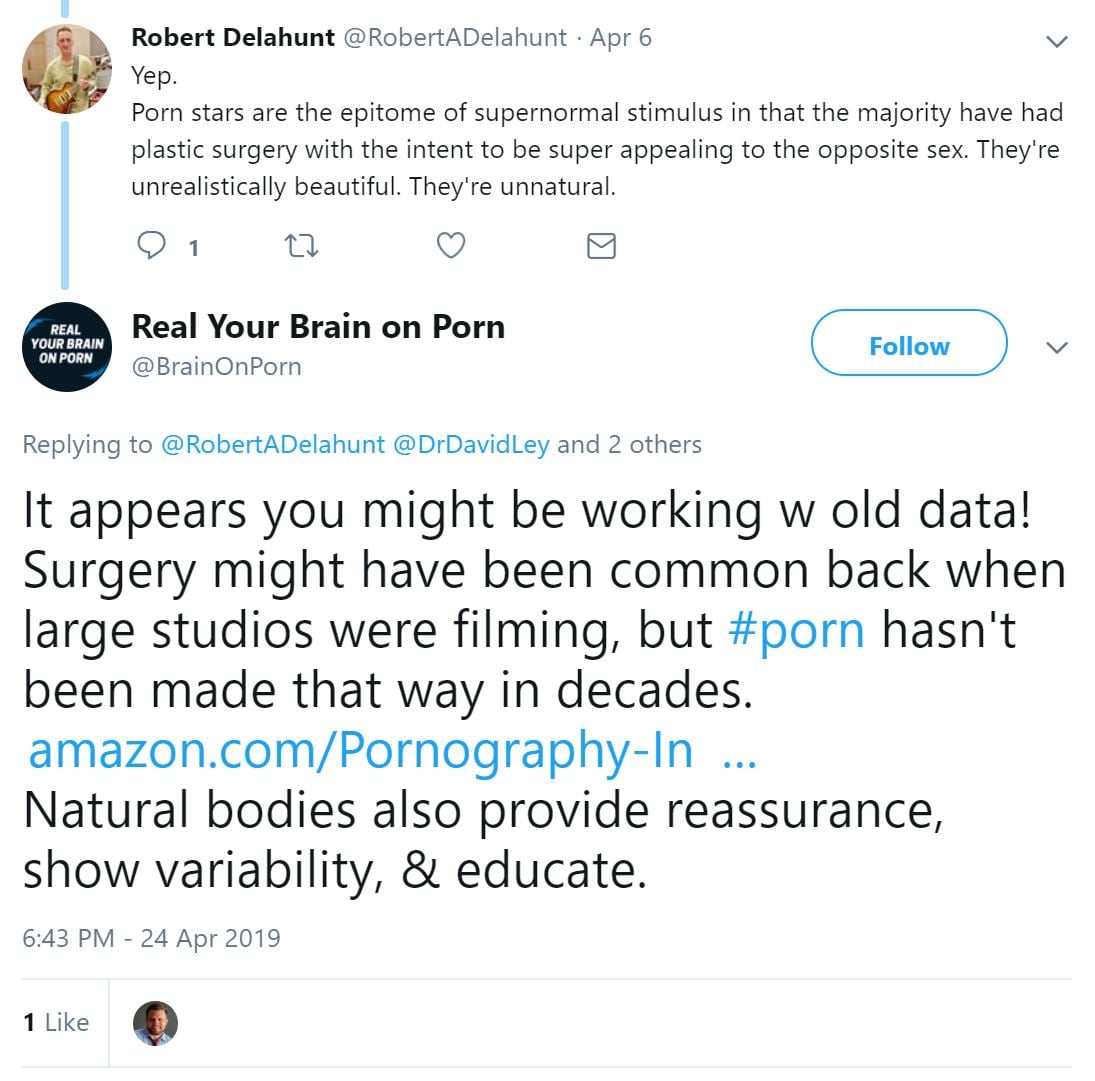
Task: Like Robert Delahunt's tweet with heart icon
Action: [x=452, y=245]
